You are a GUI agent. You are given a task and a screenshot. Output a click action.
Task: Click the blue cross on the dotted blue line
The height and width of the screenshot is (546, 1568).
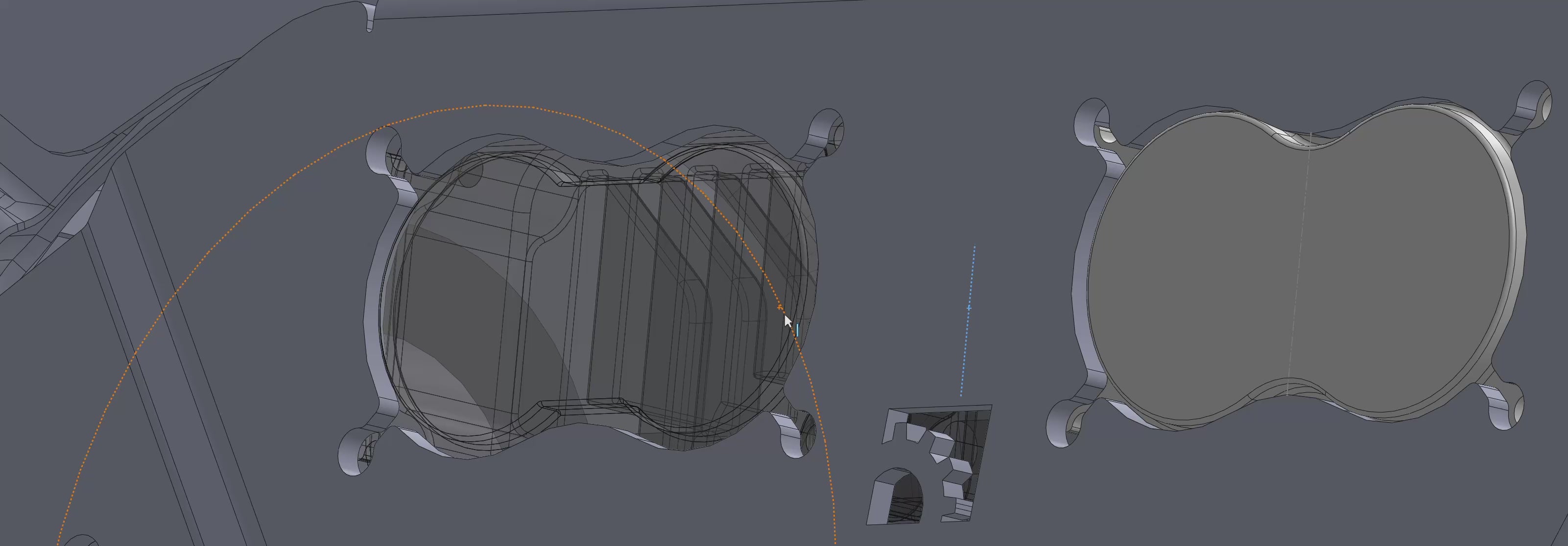pos(969,308)
